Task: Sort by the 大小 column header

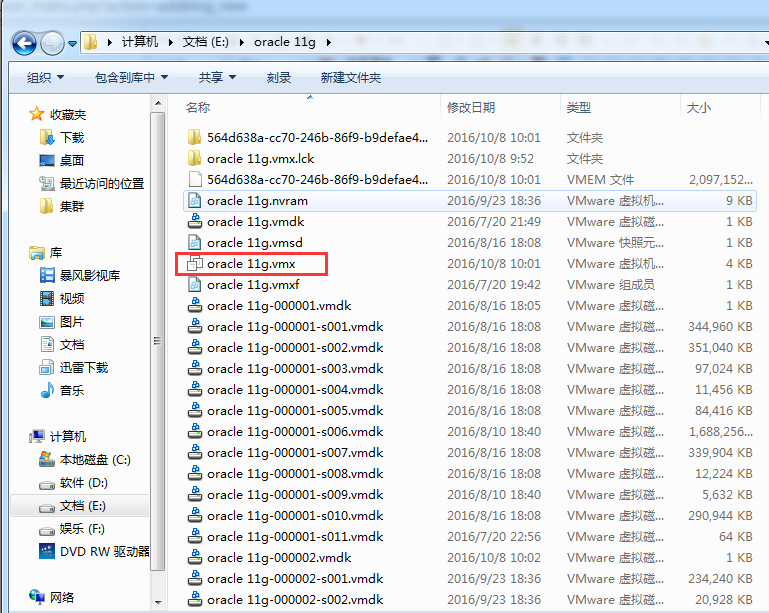Action: (x=698, y=107)
